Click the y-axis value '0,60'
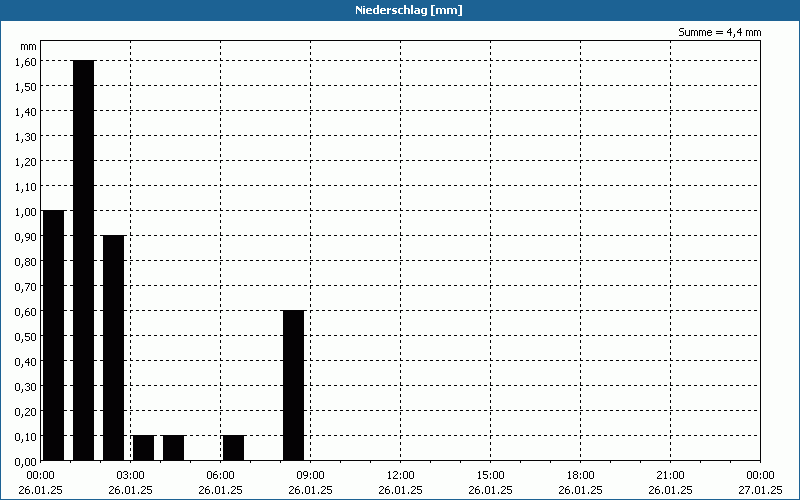Screen dimensions: 800x500 pyautogui.click(x=26, y=311)
